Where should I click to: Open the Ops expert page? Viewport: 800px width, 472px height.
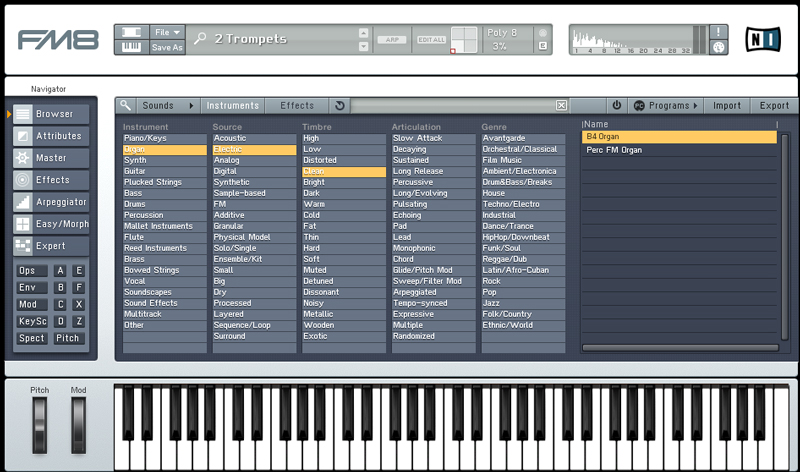click(x=32, y=271)
